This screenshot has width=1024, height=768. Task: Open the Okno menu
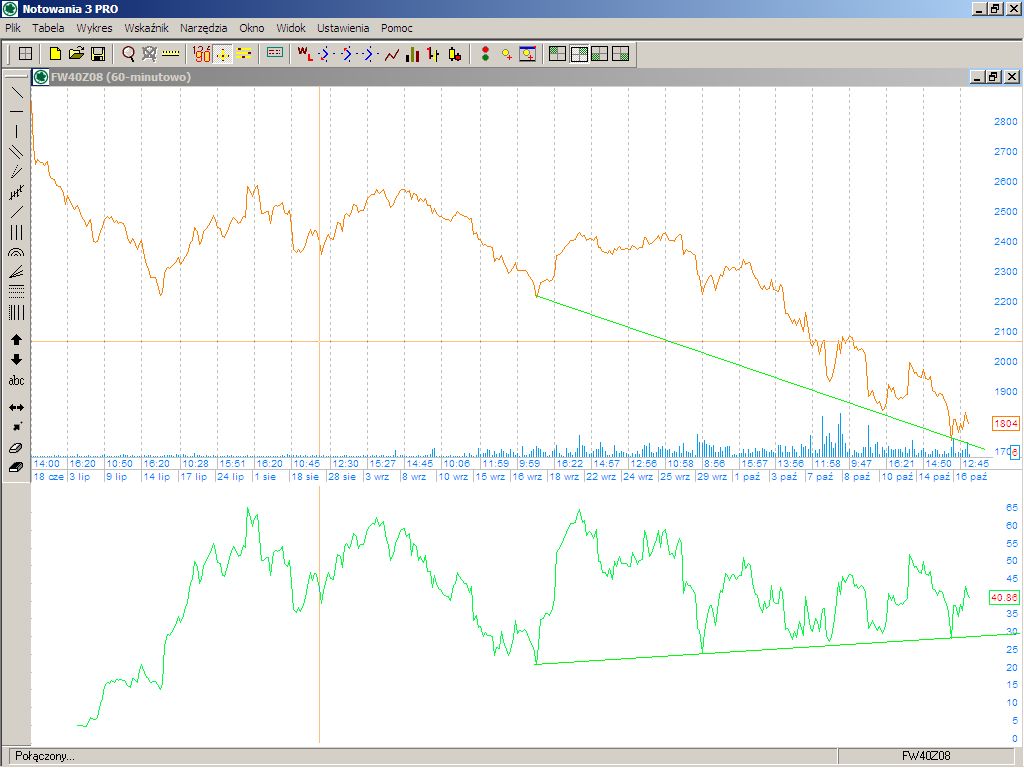pyautogui.click(x=251, y=27)
